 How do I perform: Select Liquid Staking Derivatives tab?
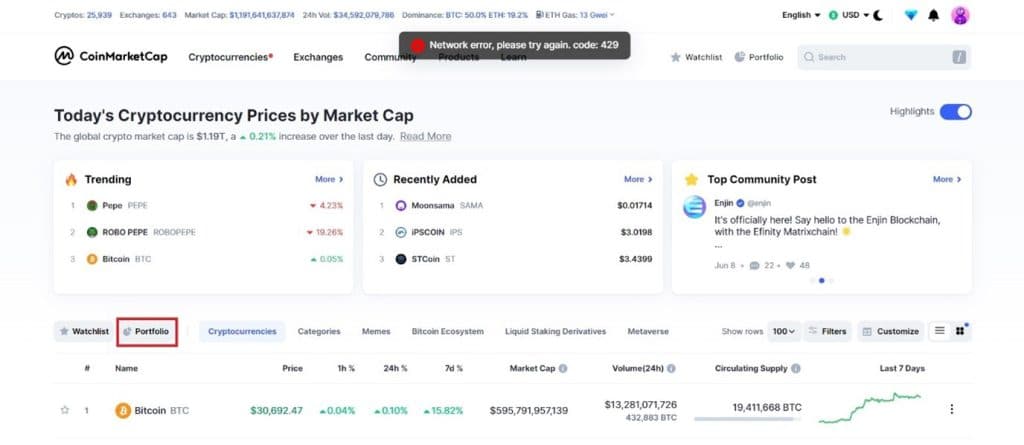tap(555, 331)
